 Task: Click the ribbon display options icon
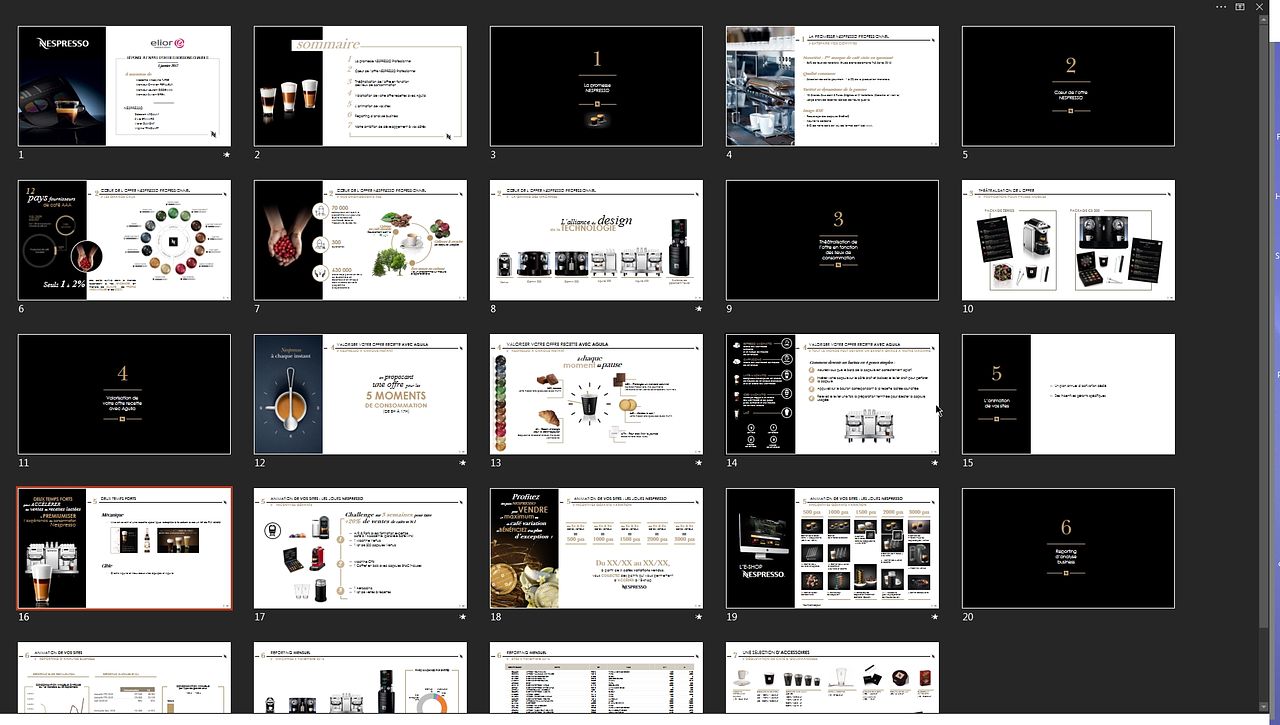point(1240,7)
